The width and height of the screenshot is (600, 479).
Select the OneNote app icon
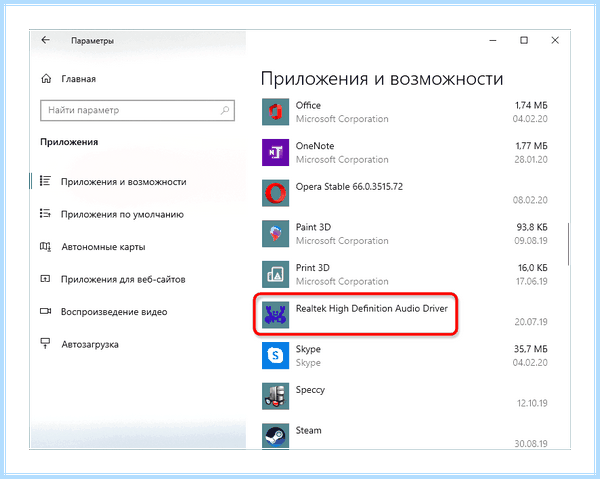click(275, 152)
